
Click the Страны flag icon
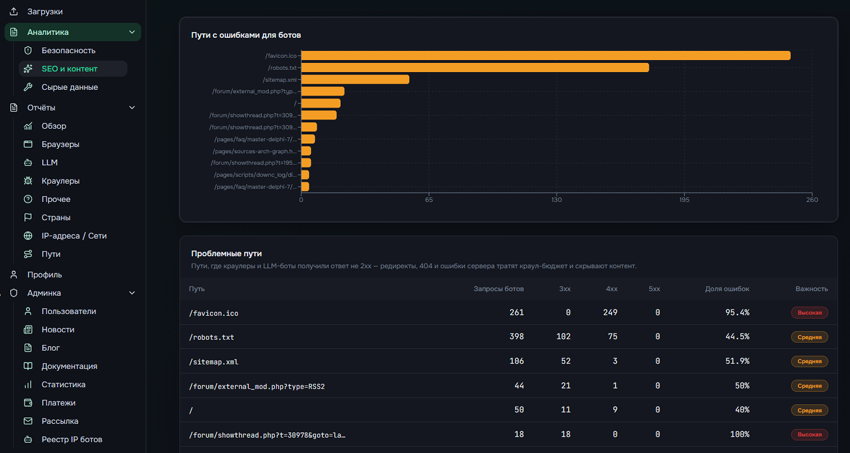[x=28, y=218]
